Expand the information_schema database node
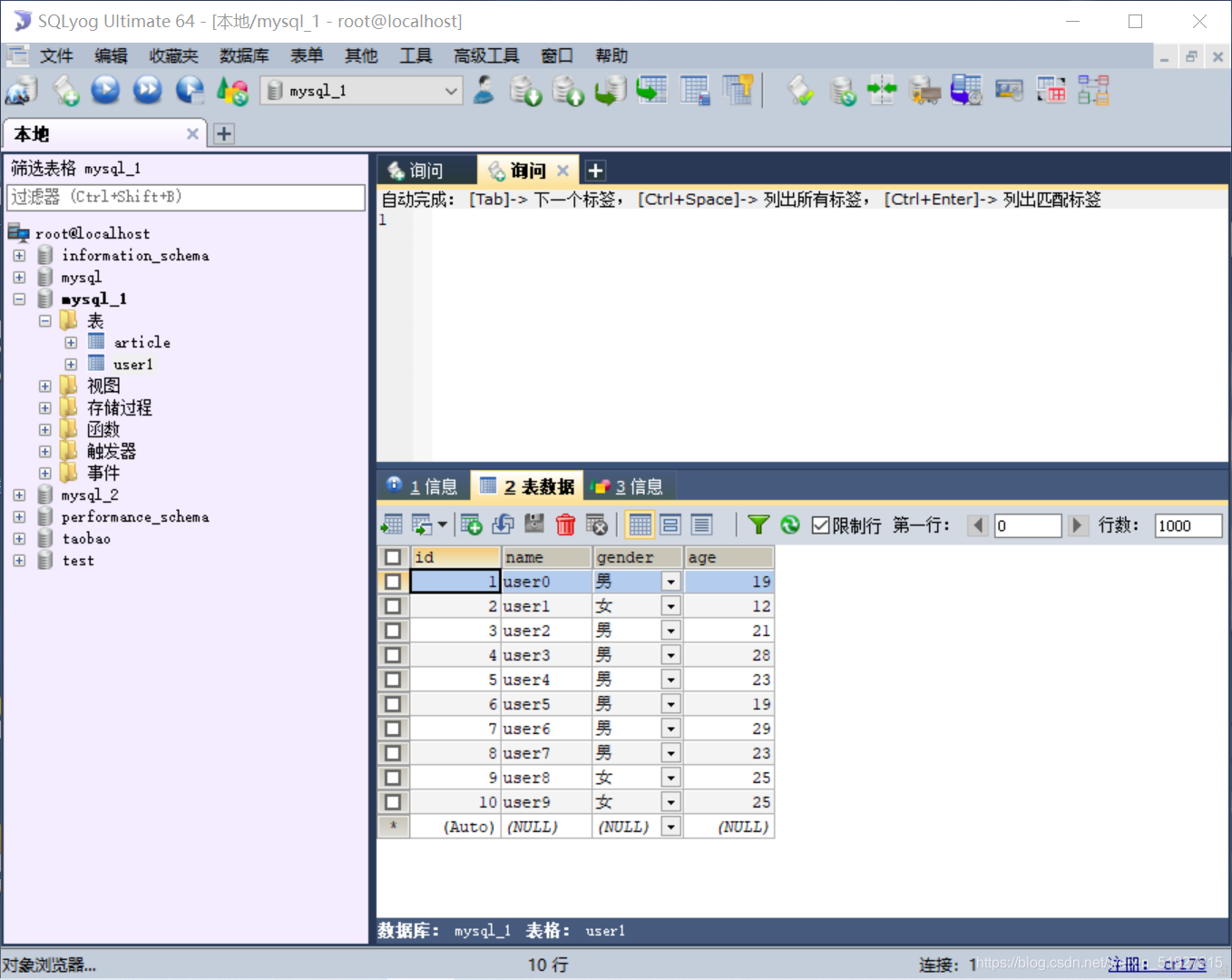 [19, 256]
